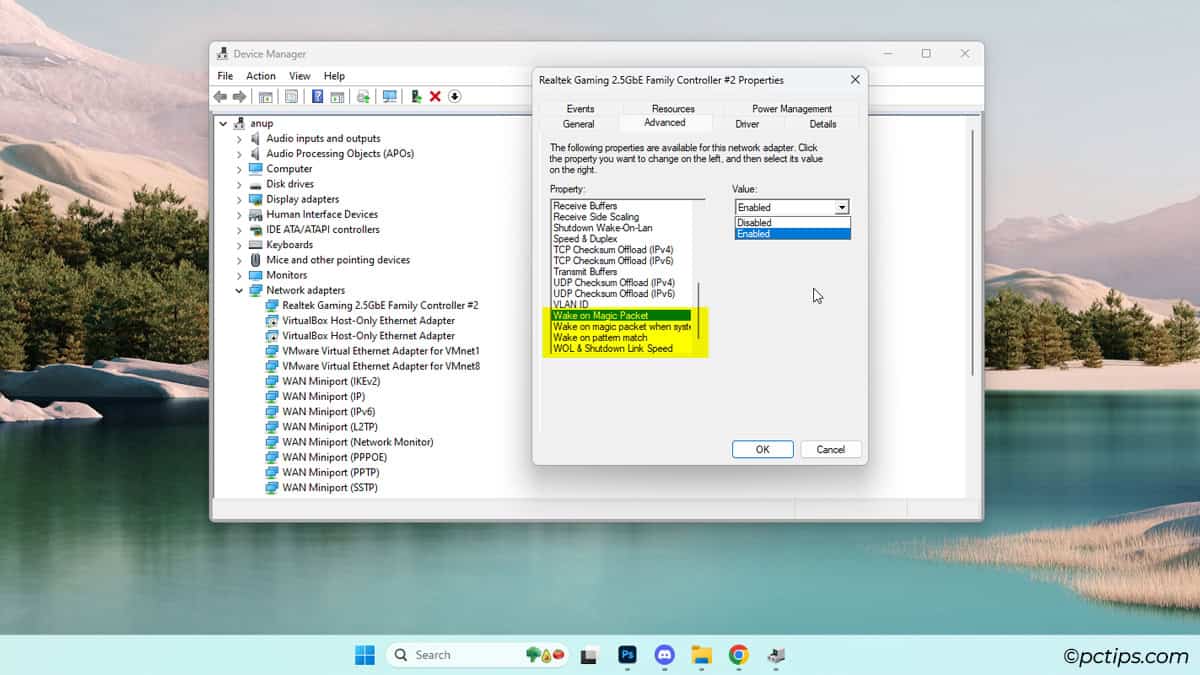This screenshot has width=1200, height=675.
Task: Switch to the General tab
Action: pyautogui.click(x=578, y=124)
